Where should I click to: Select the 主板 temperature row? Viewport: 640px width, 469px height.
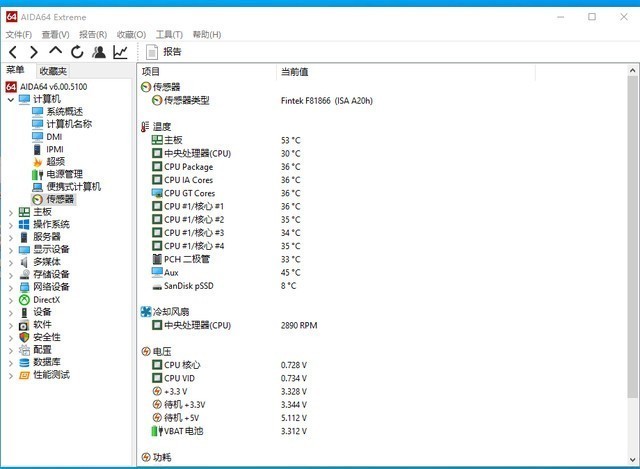pos(227,140)
